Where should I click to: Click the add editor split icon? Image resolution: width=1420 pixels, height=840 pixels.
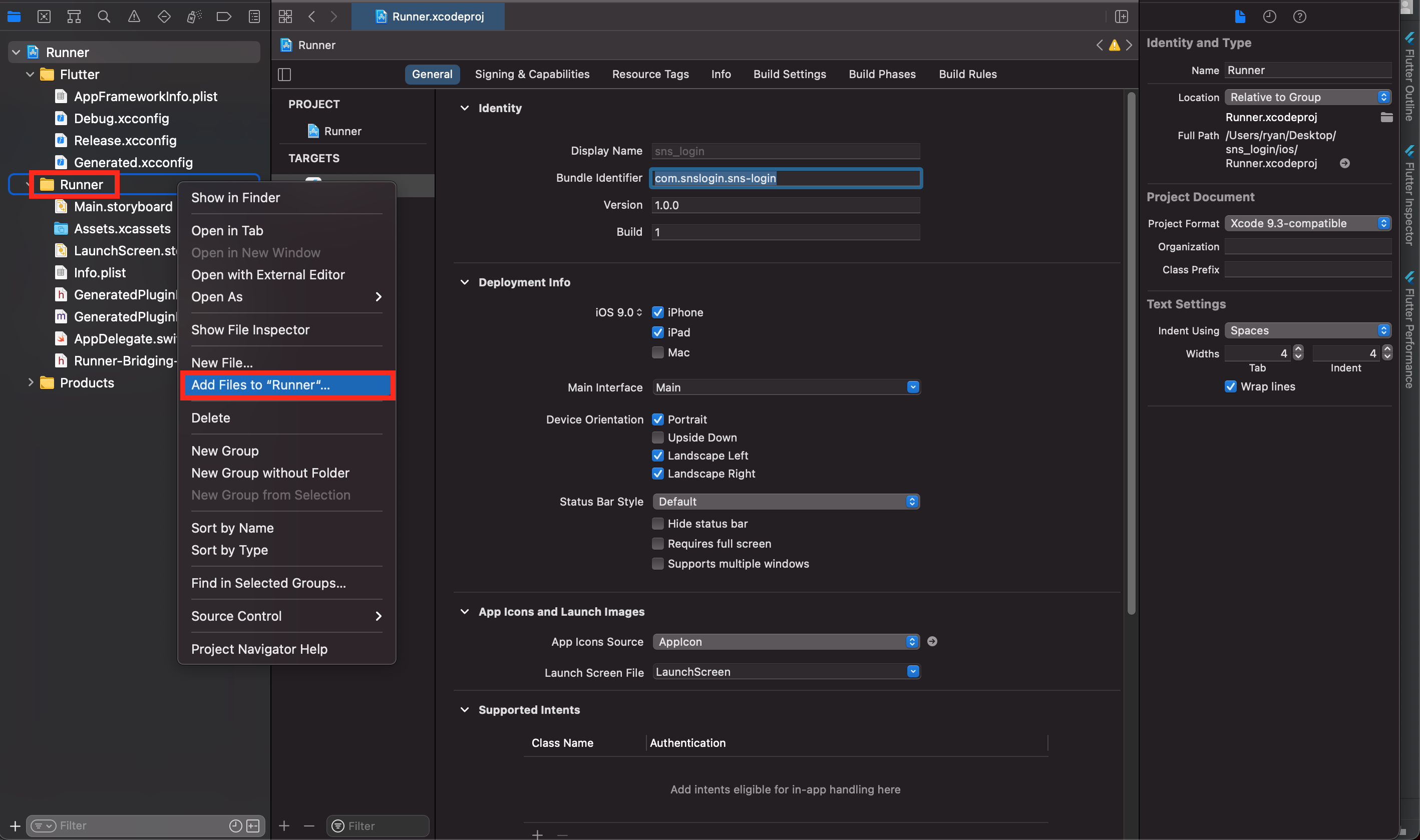(x=1122, y=17)
